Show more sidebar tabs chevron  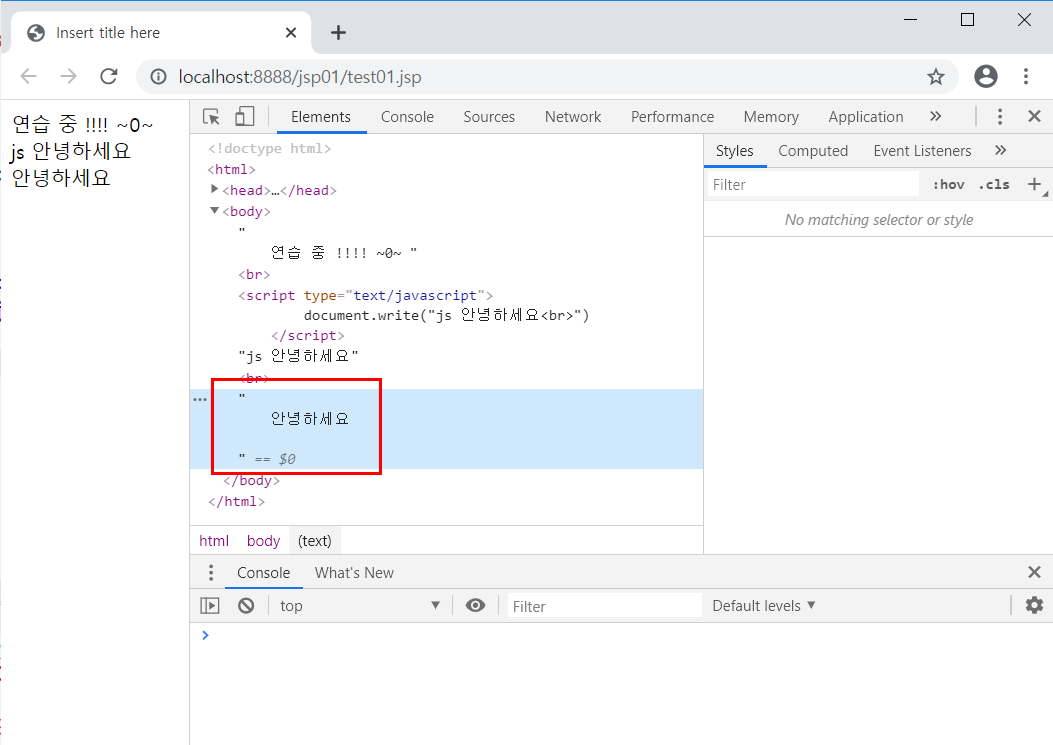point(1001,150)
